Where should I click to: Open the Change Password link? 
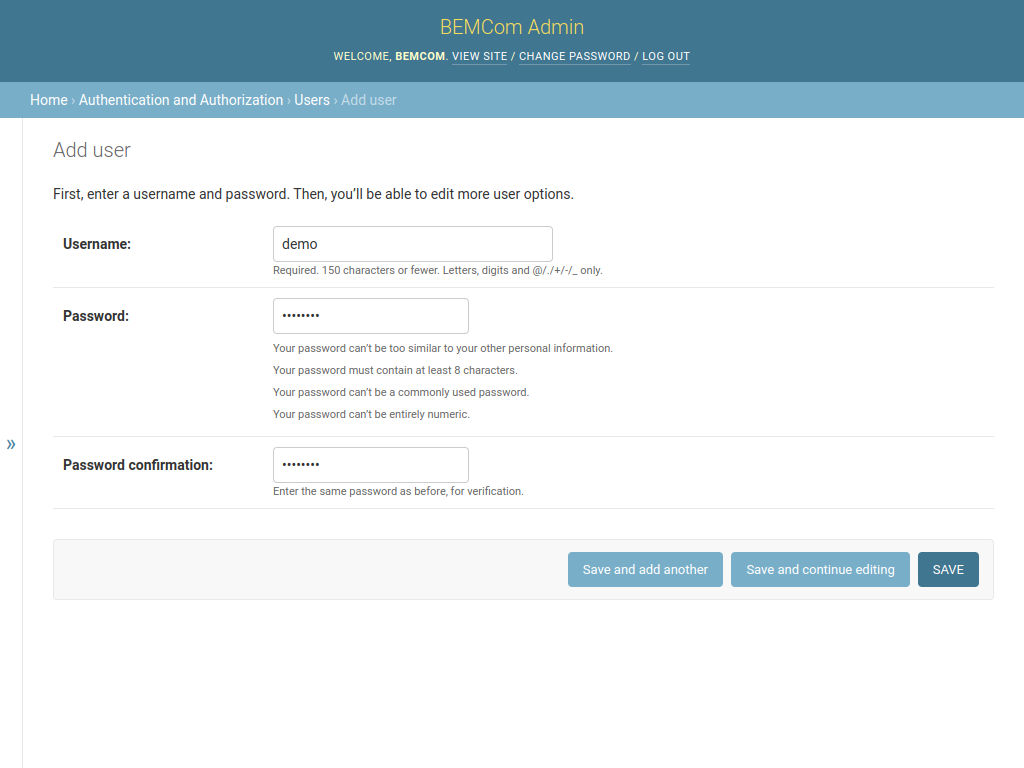tap(575, 56)
